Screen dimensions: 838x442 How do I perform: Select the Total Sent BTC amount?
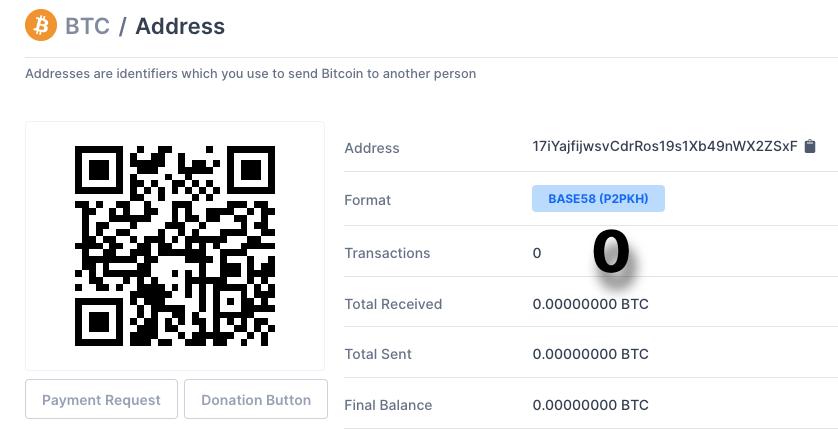click(x=590, y=354)
